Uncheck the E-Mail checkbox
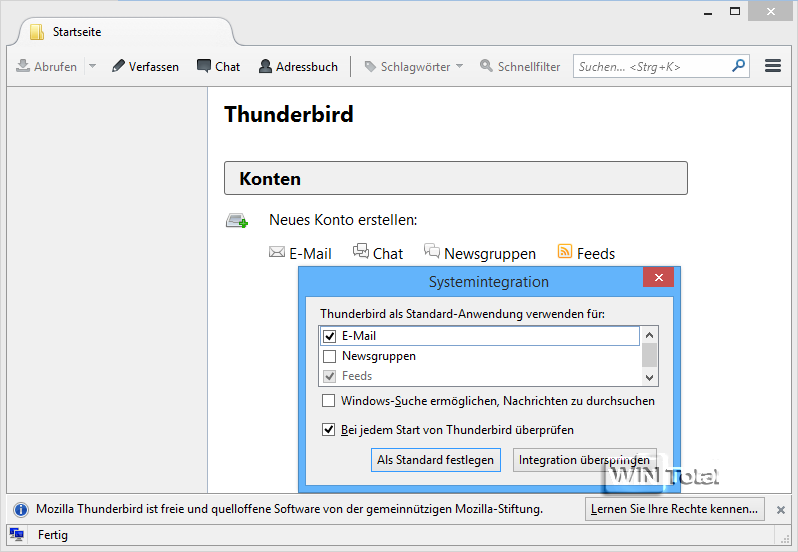This screenshot has height=552, width=798. coord(330,336)
